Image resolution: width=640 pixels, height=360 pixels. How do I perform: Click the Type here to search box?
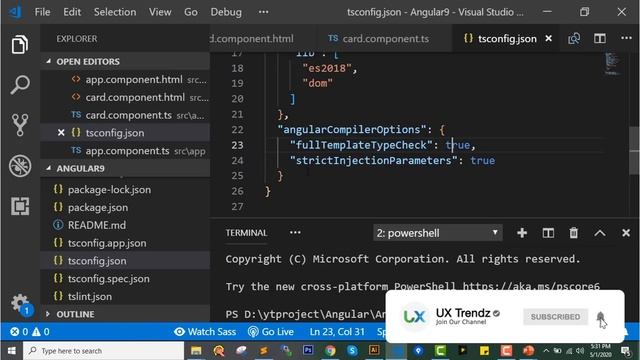click(x=103, y=351)
